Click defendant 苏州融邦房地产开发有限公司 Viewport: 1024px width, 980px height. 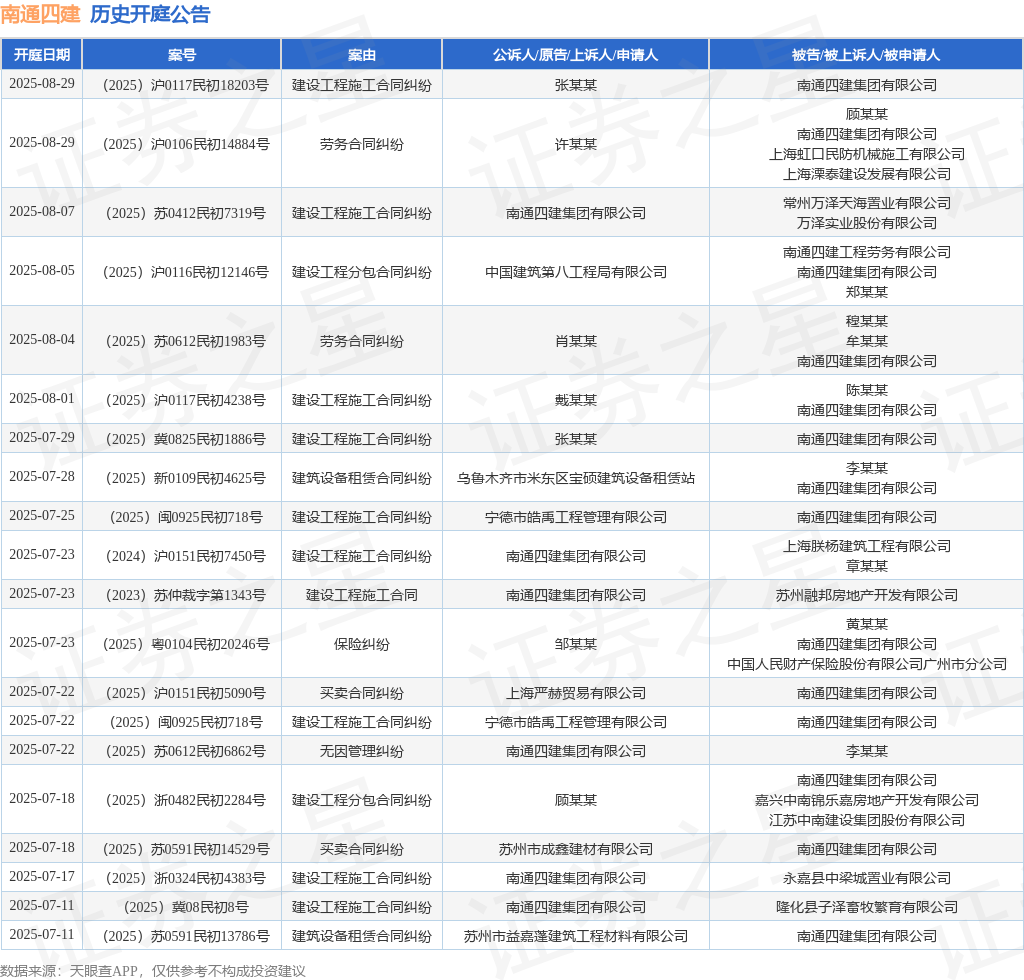point(867,595)
